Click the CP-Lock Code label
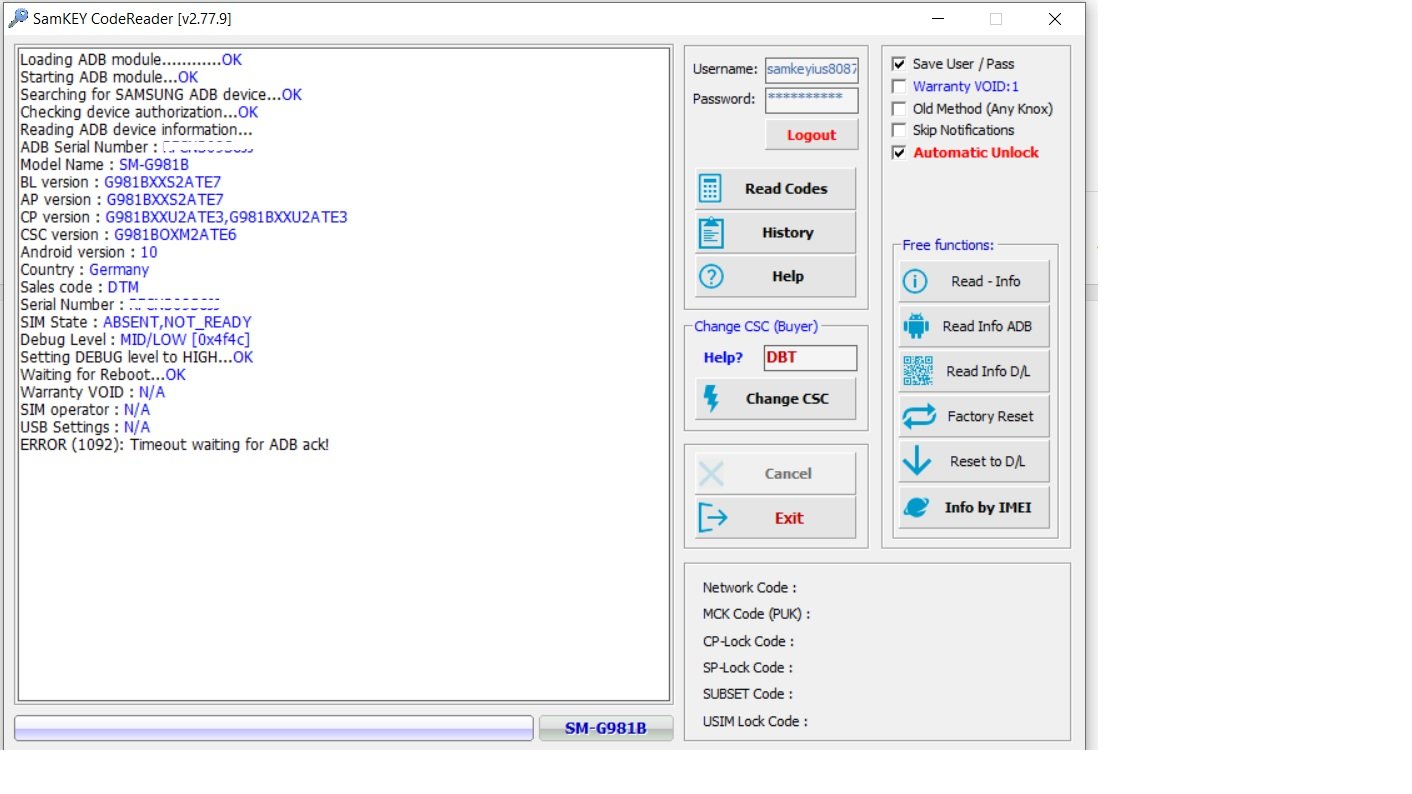 749,641
